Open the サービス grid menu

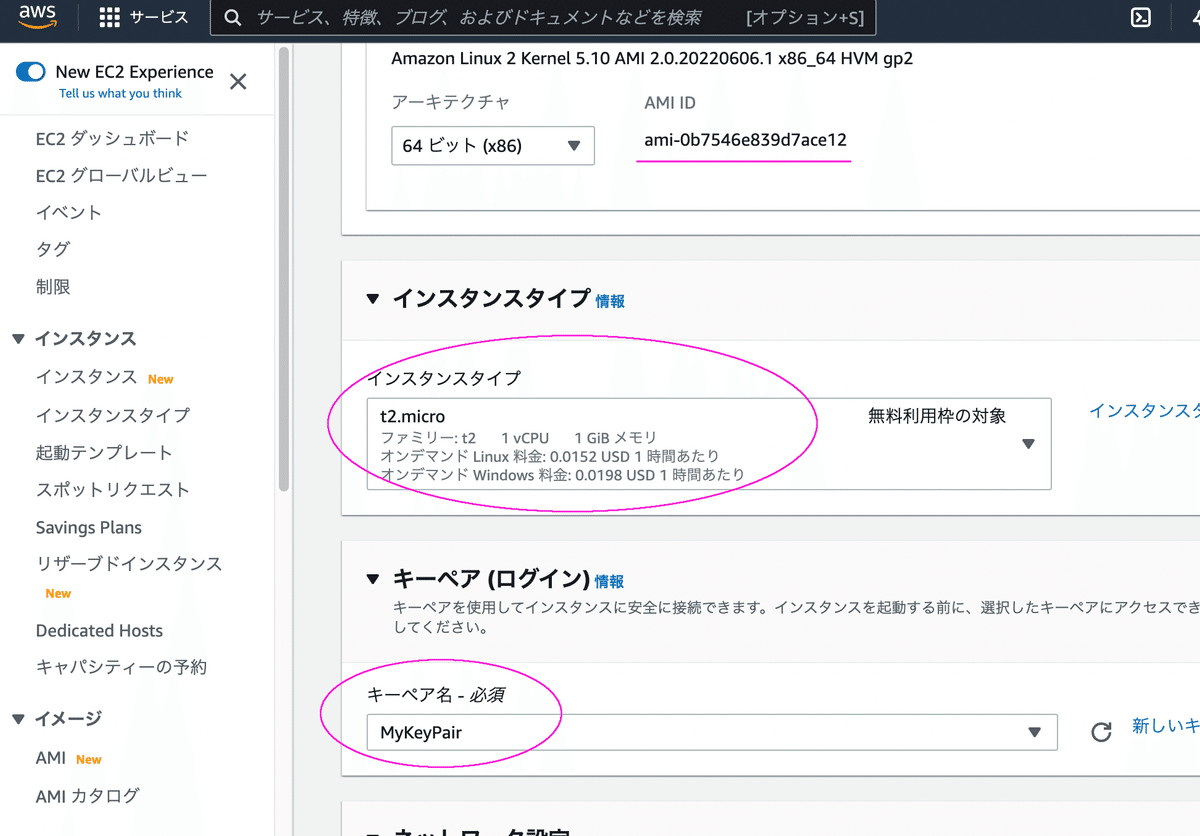pyautogui.click(x=144, y=18)
